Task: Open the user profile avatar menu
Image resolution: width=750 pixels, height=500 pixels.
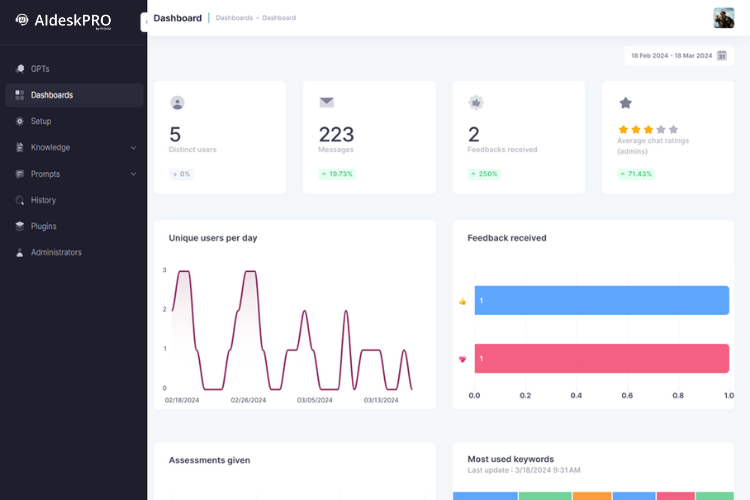Action: coord(723,18)
